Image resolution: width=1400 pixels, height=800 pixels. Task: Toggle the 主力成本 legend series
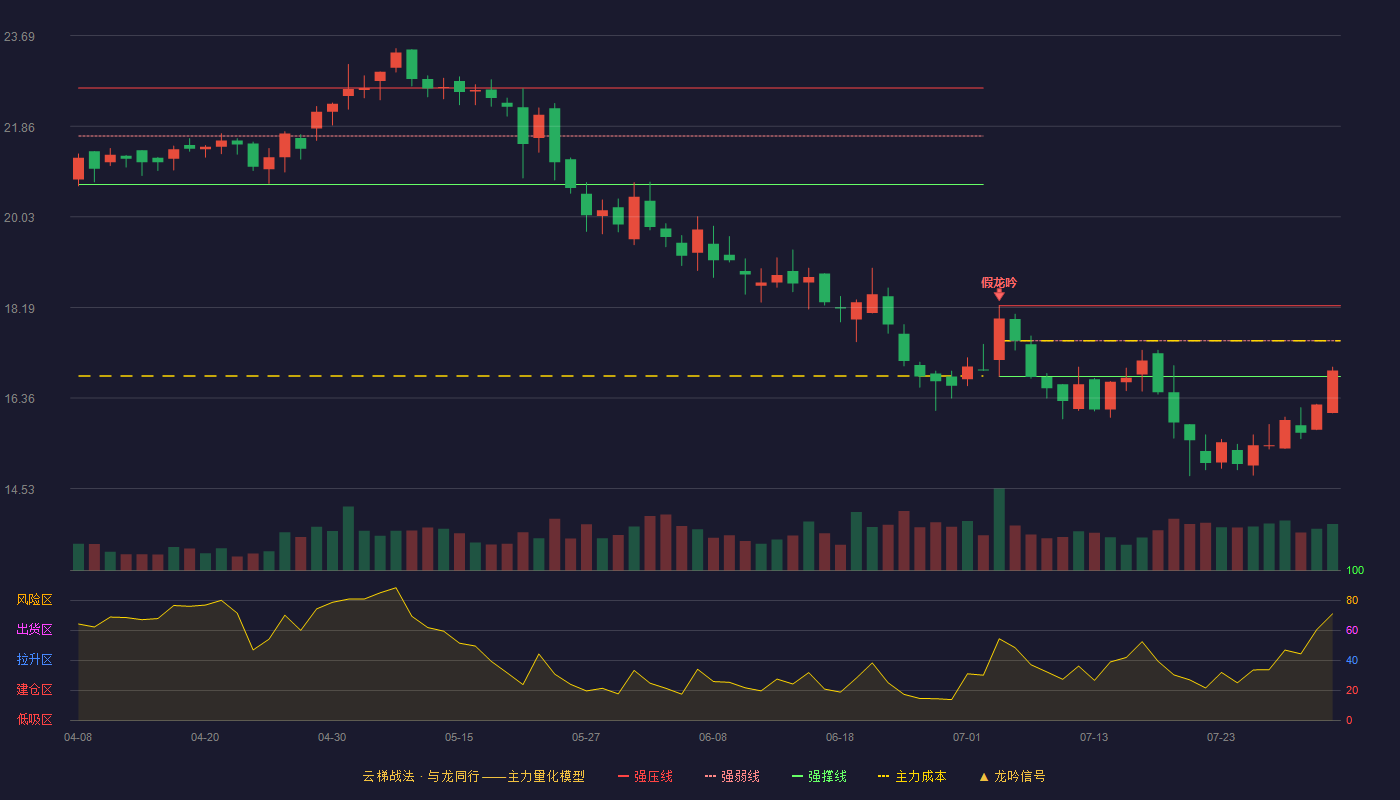click(x=912, y=776)
